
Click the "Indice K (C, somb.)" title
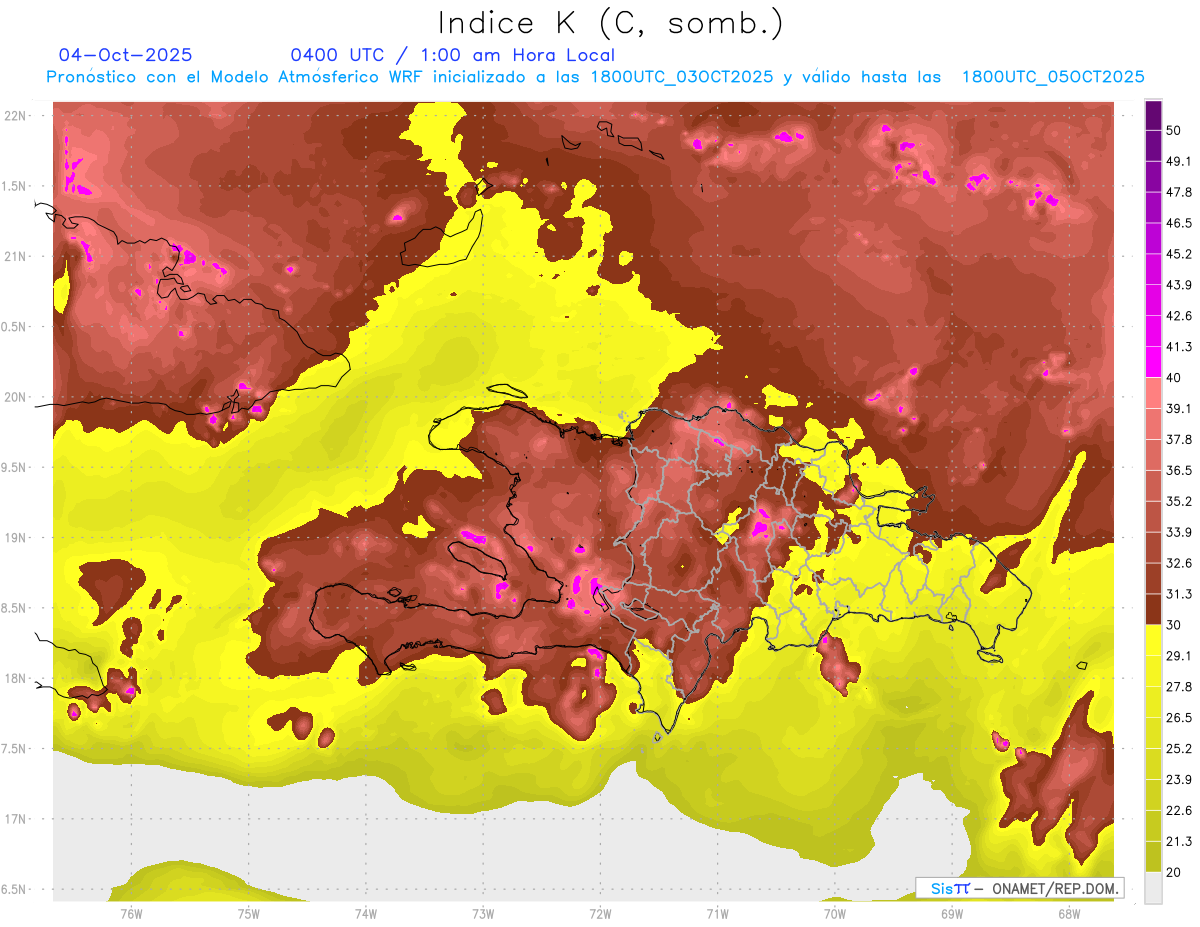[x=610, y=22]
